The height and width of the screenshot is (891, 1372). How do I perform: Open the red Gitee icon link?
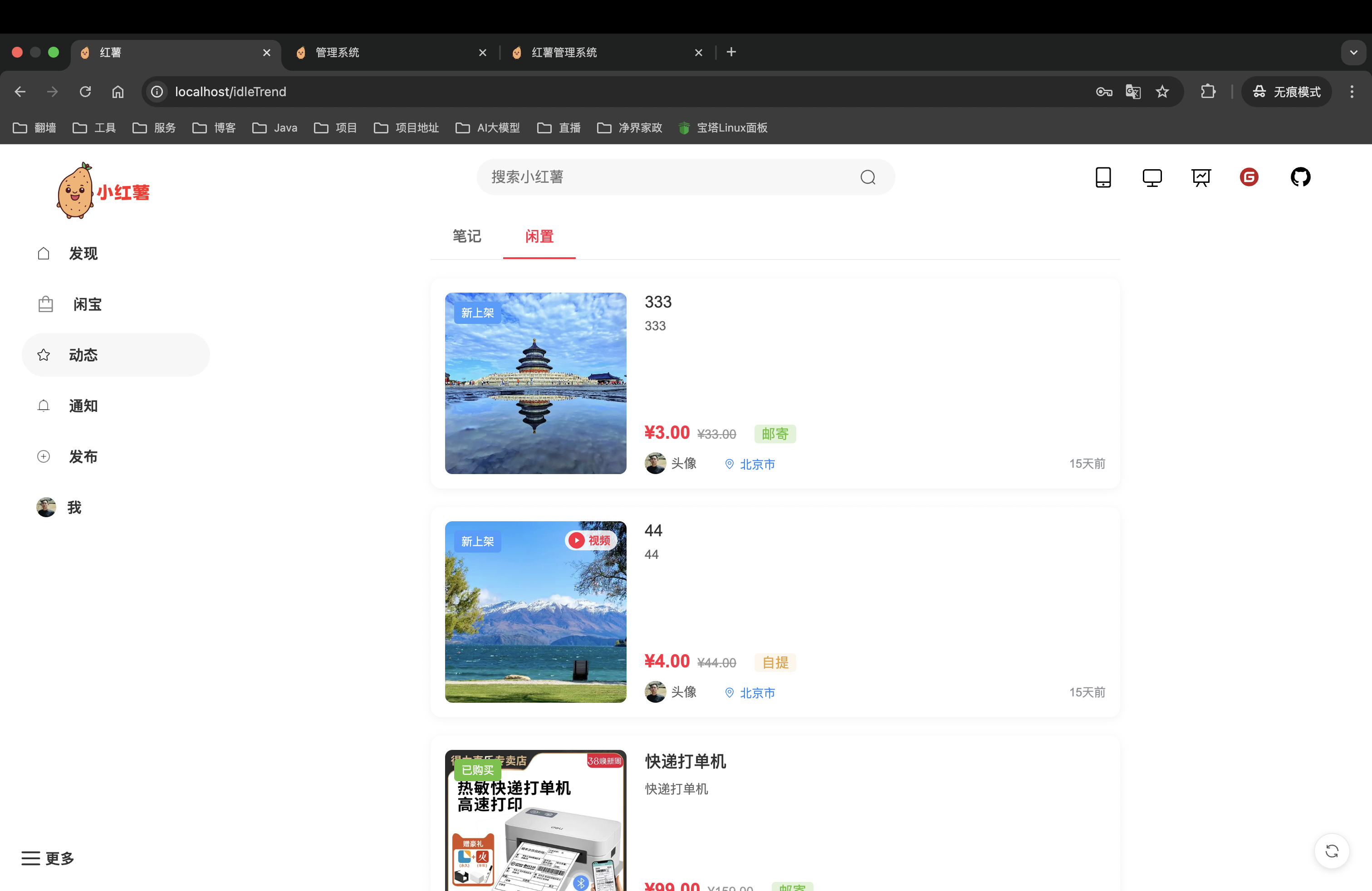coord(1249,177)
